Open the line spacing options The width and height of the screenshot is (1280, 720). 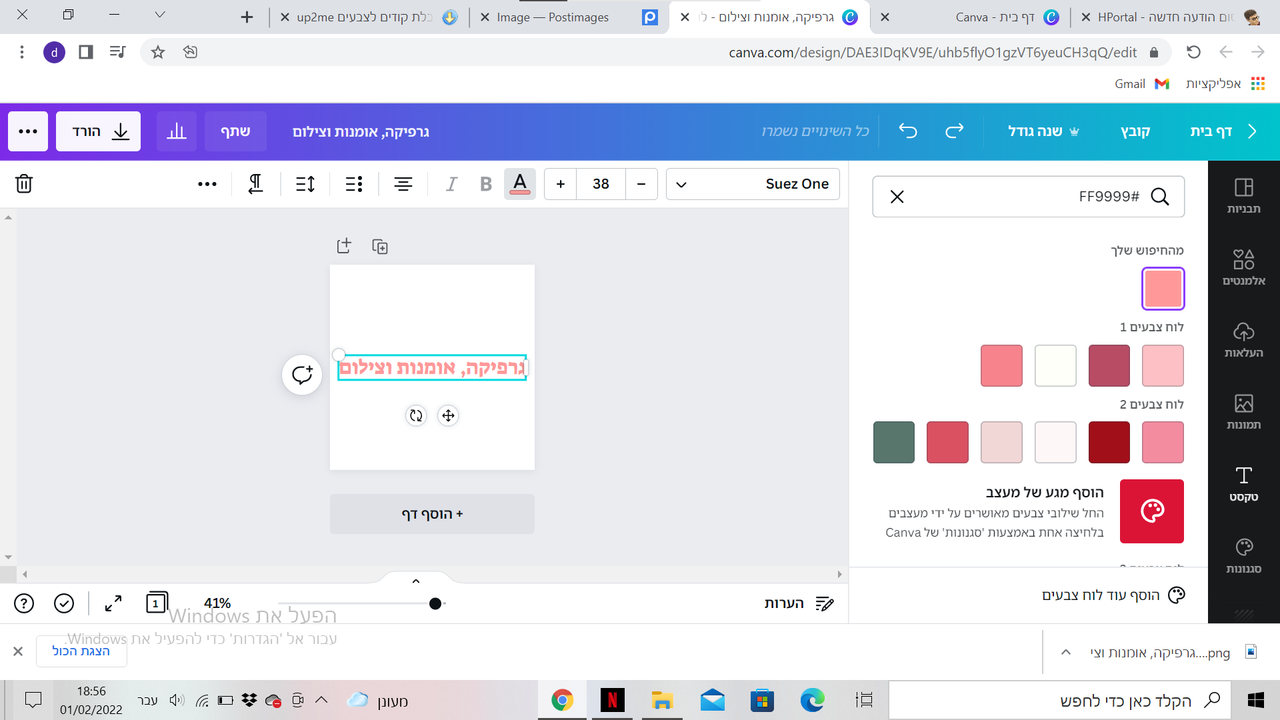click(x=305, y=184)
